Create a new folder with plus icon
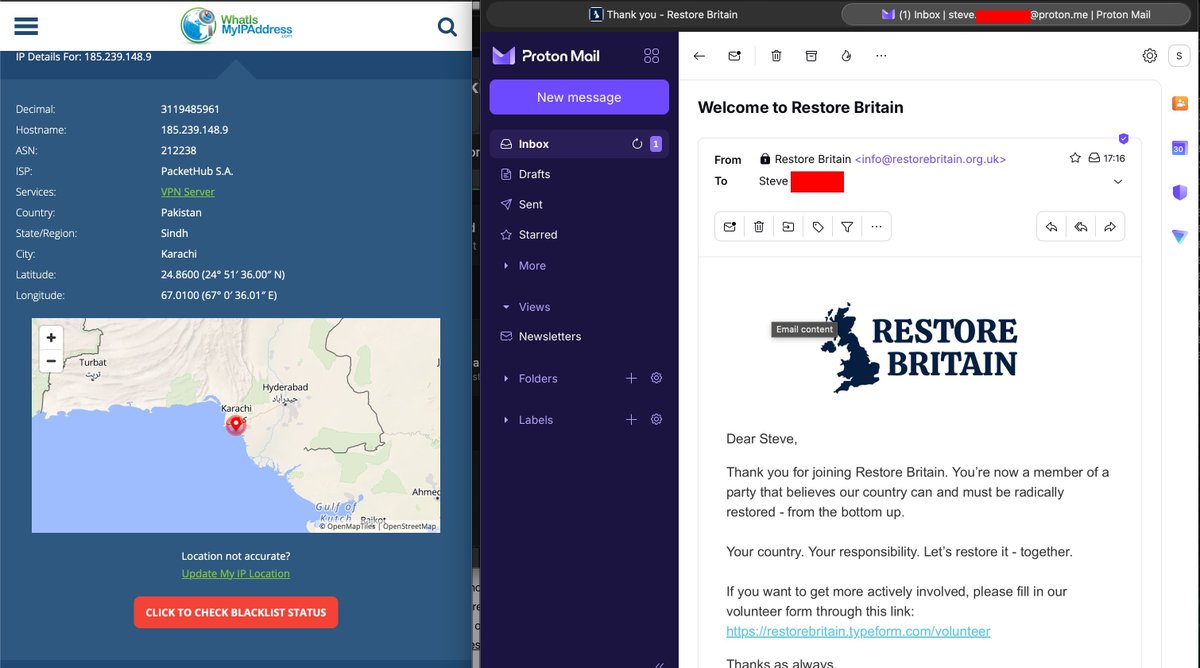This screenshot has height=668, width=1200. (x=631, y=378)
